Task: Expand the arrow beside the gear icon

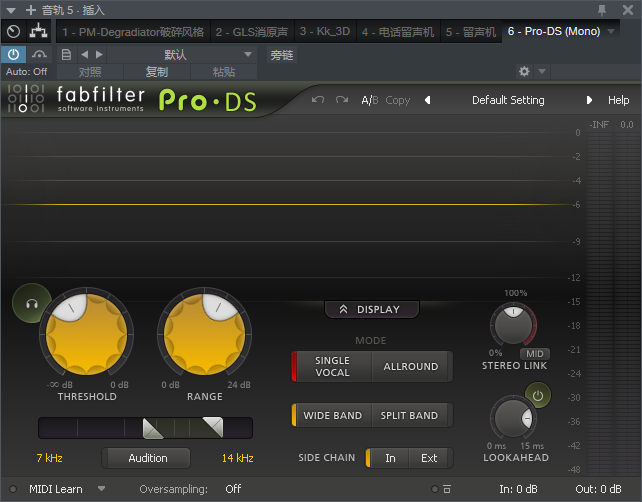Action: coord(542,71)
